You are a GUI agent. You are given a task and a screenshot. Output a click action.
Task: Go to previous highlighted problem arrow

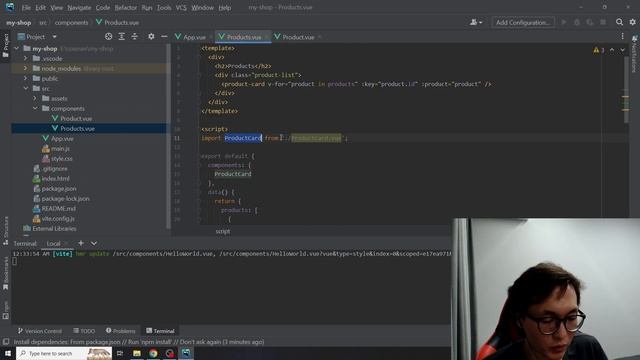(612, 50)
